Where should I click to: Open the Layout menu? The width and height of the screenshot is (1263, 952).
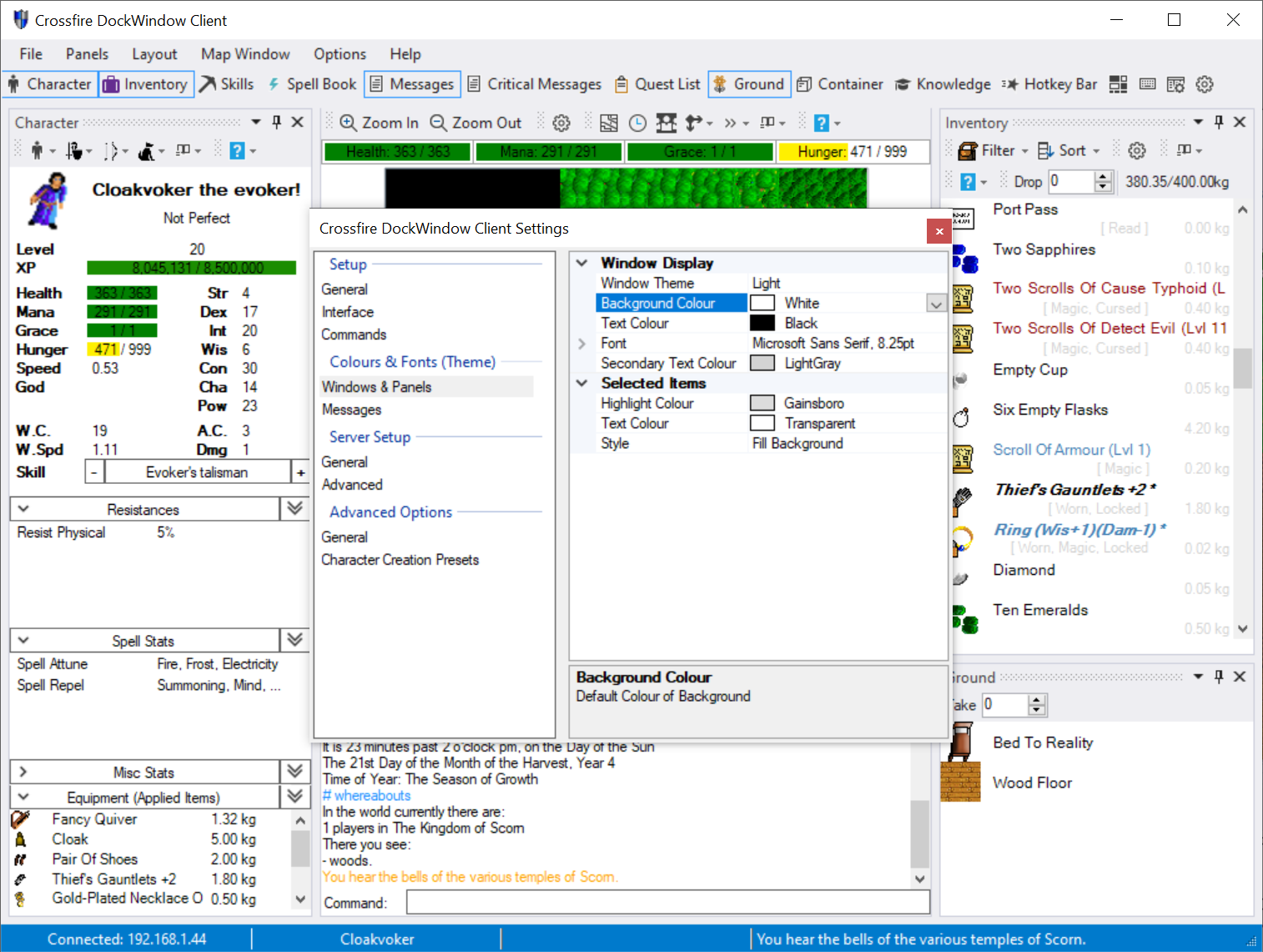click(154, 54)
